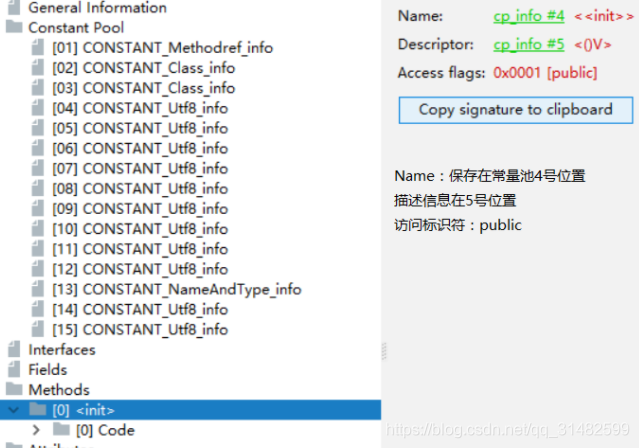Image resolution: width=639 pixels, height=448 pixels.
Task: Click the Fields folder icon
Action: coord(14,369)
